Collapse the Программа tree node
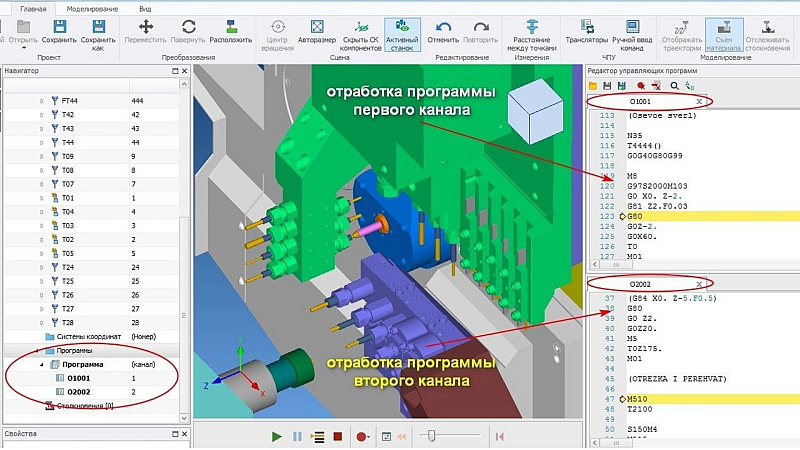The image size is (800, 450). coord(41,366)
